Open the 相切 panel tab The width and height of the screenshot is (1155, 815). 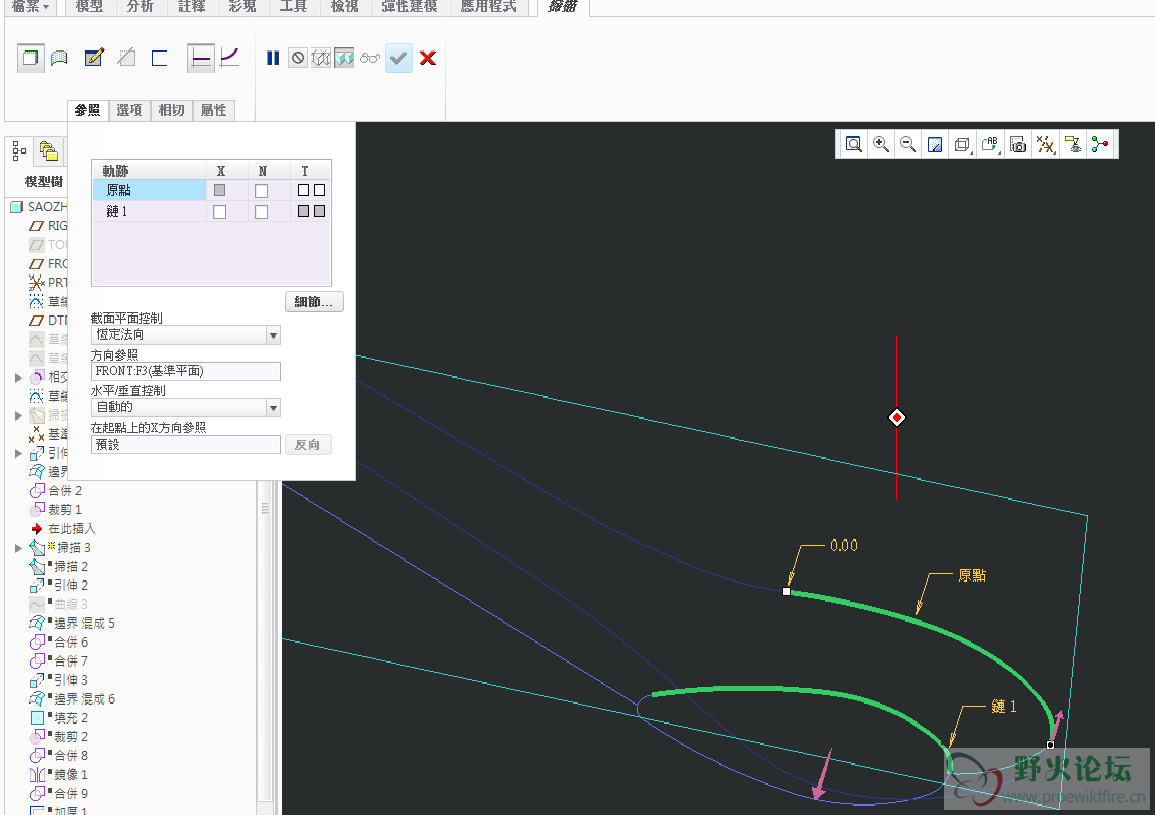(171, 111)
